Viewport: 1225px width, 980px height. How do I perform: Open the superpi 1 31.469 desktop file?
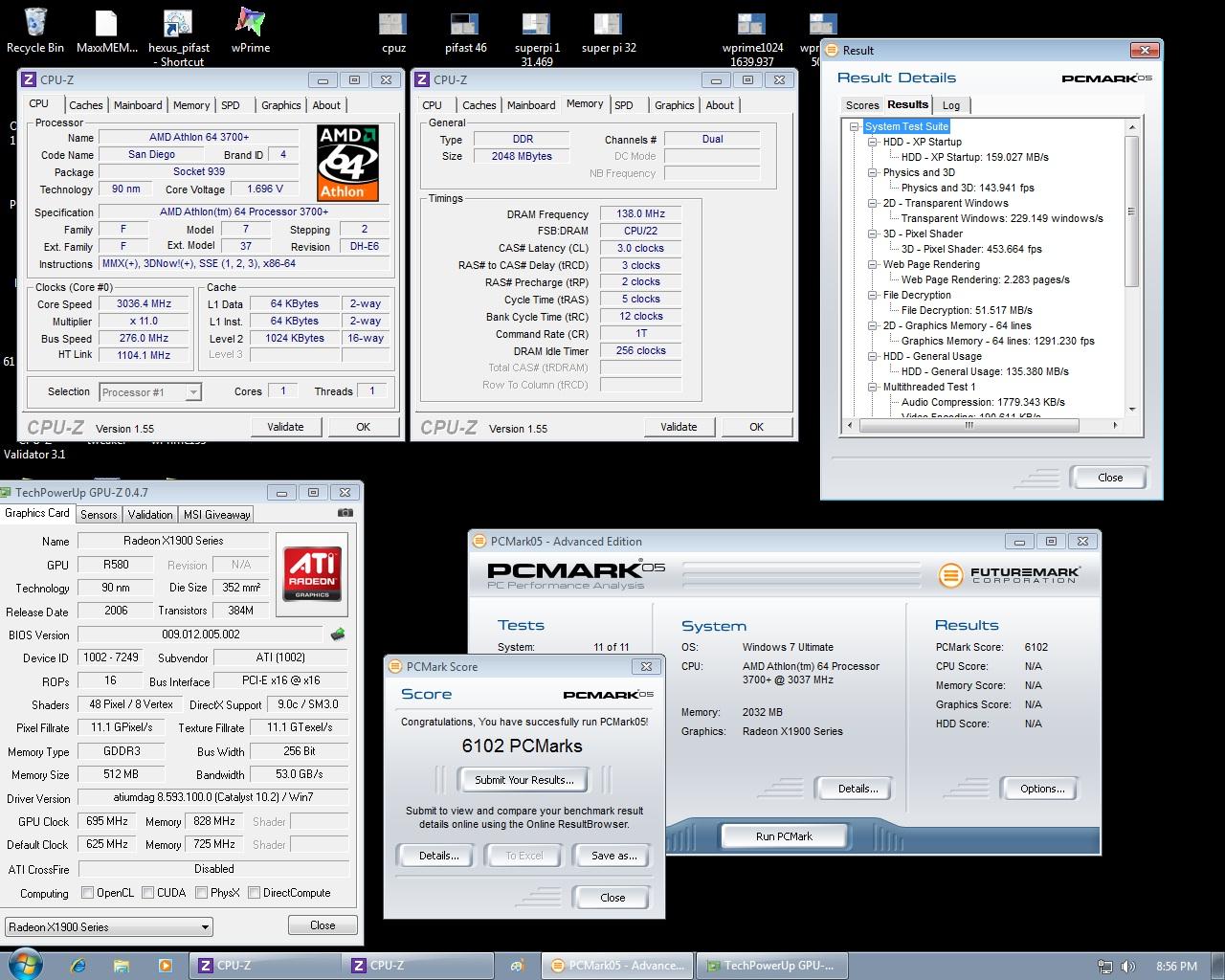pyautogui.click(x=537, y=37)
